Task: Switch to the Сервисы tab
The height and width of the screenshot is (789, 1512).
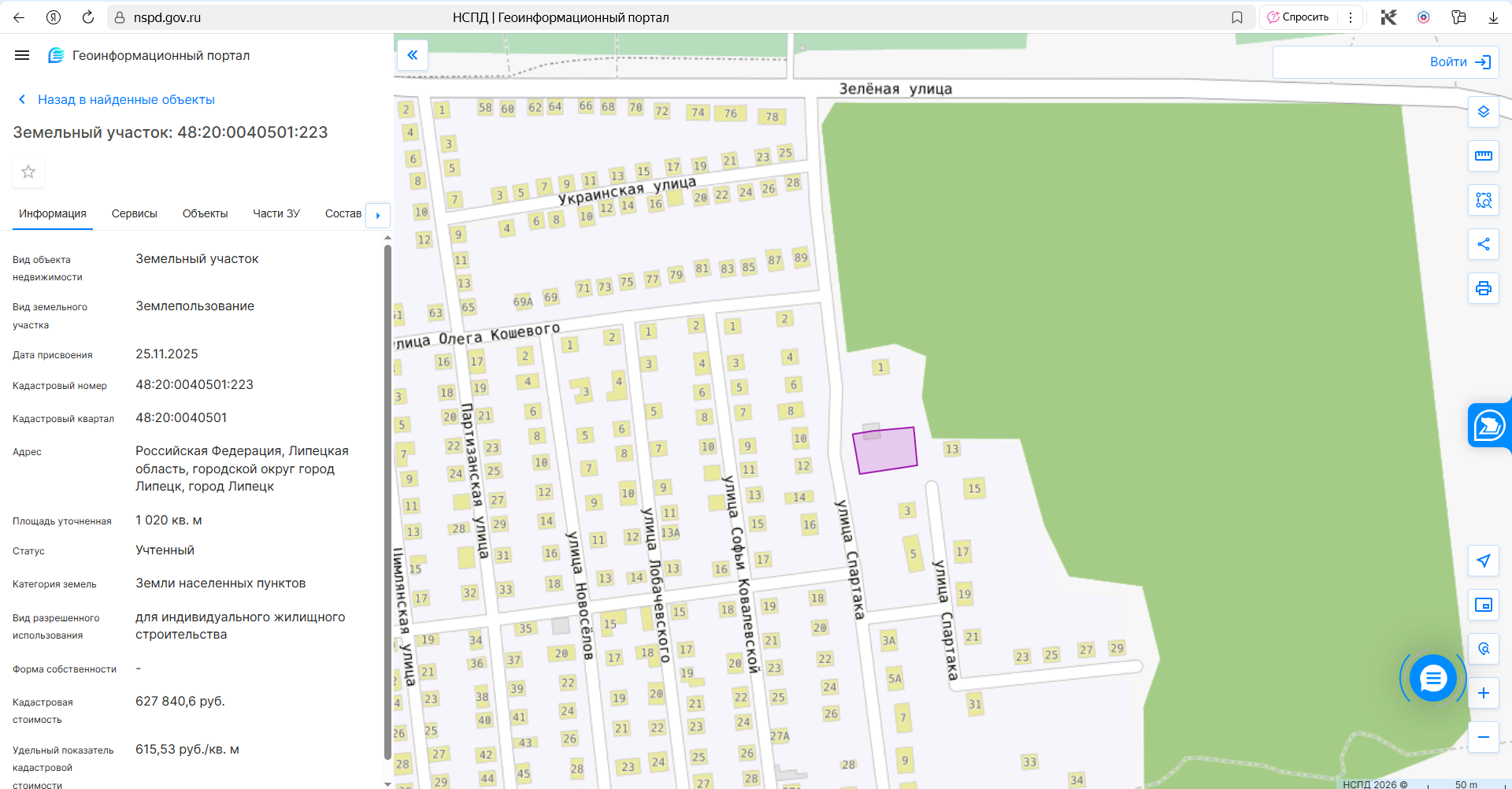Action: coord(134,213)
